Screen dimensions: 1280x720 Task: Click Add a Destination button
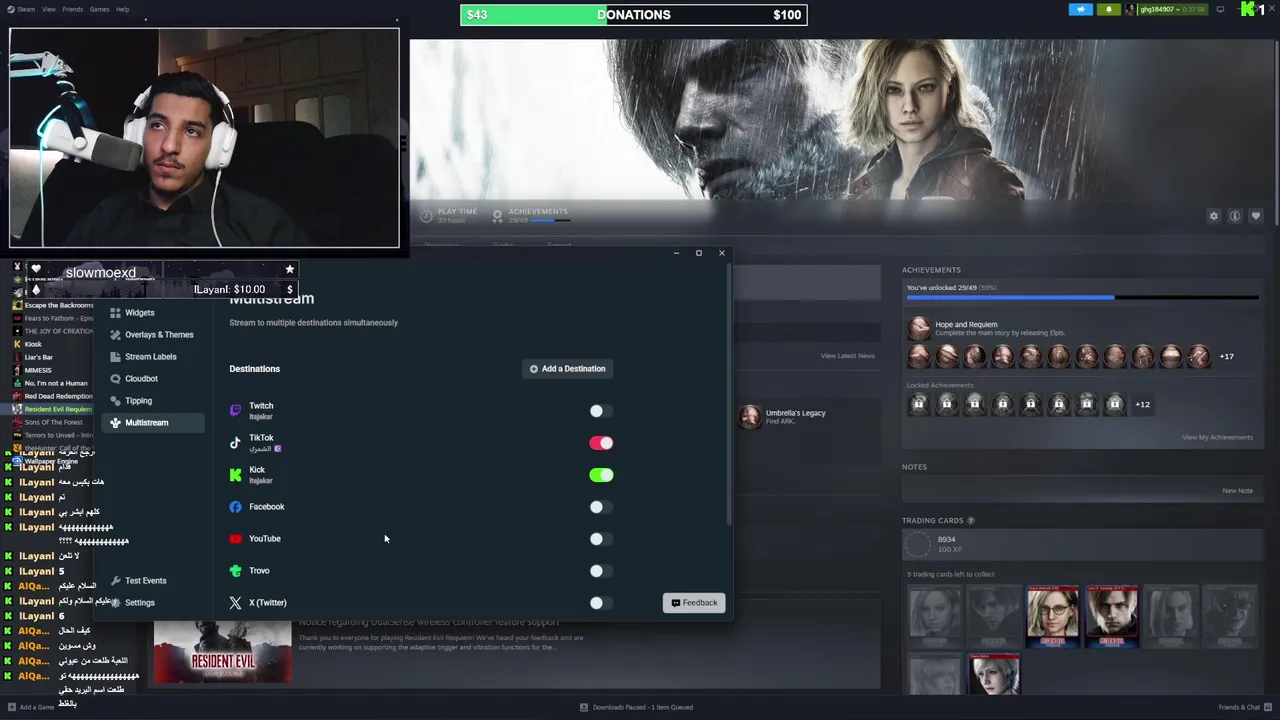point(567,369)
